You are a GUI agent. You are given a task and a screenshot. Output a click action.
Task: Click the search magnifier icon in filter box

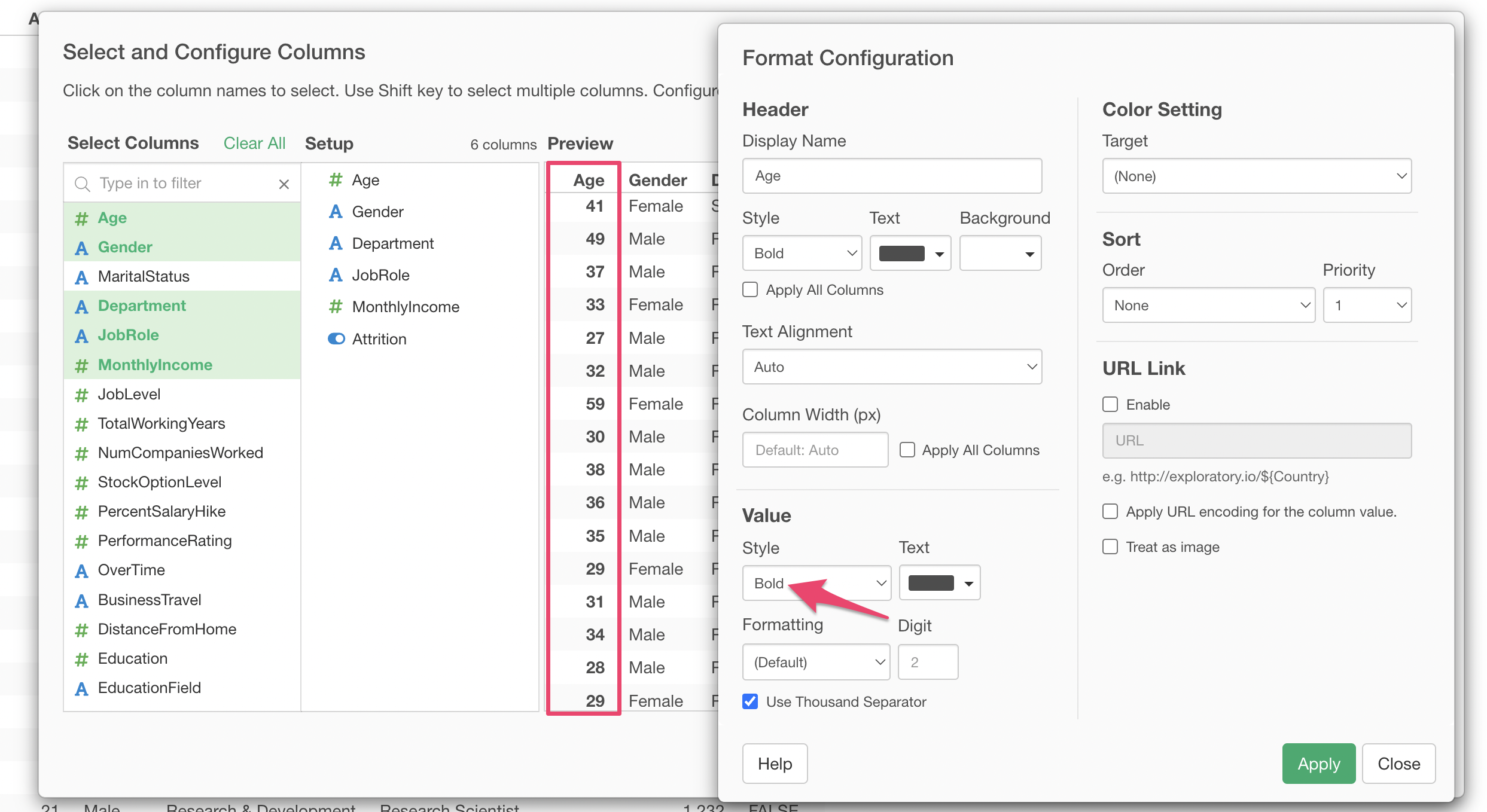82,184
